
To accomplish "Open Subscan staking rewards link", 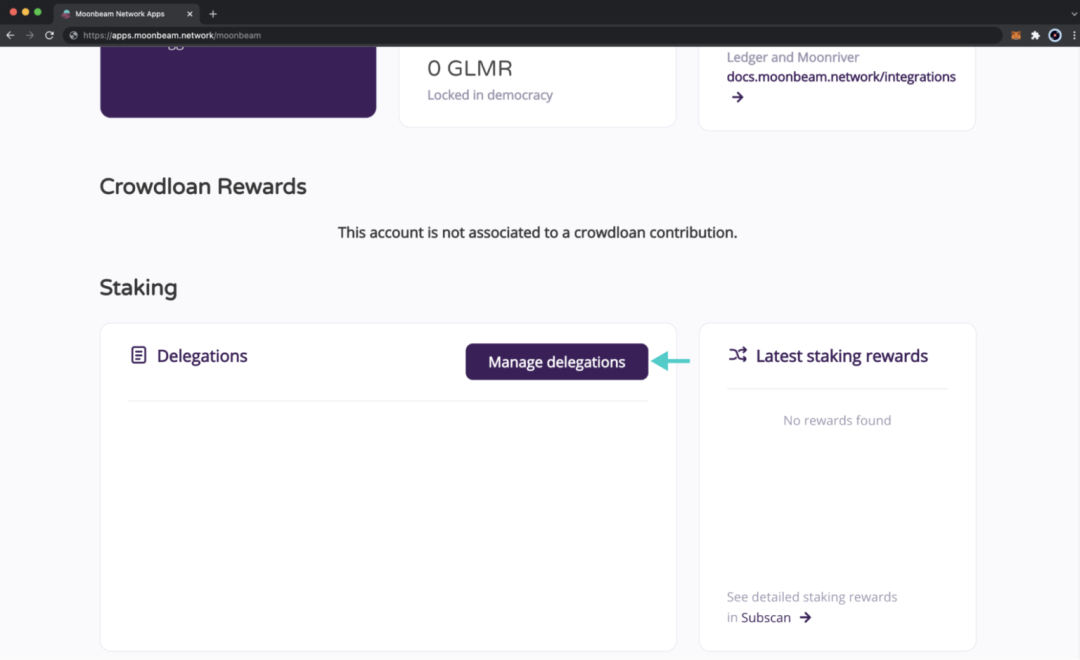I will coord(765,617).
